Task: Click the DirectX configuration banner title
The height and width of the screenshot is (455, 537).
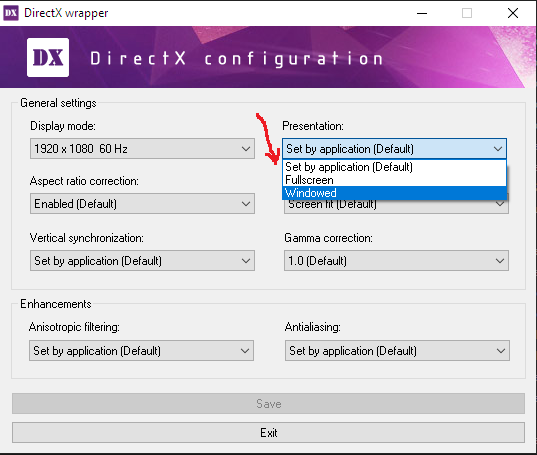Action: tap(236, 59)
